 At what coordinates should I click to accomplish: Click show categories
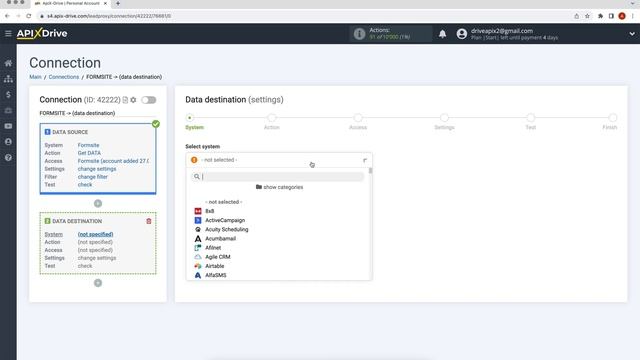[x=280, y=187]
